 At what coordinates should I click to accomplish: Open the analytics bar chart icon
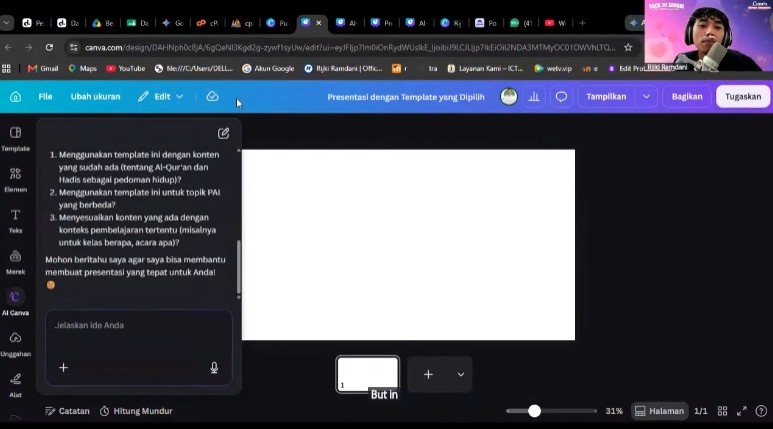pyautogui.click(x=534, y=97)
